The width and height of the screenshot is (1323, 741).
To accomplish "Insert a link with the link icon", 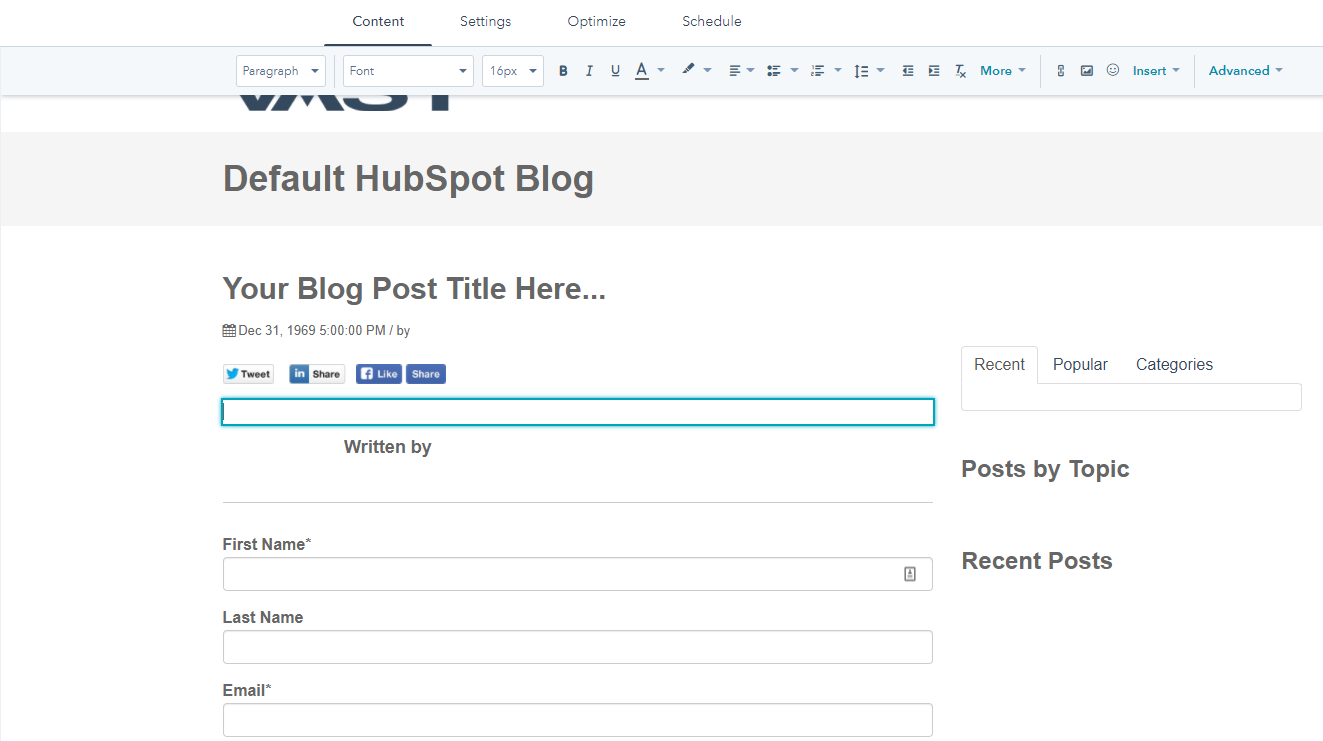I will 1061,71.
